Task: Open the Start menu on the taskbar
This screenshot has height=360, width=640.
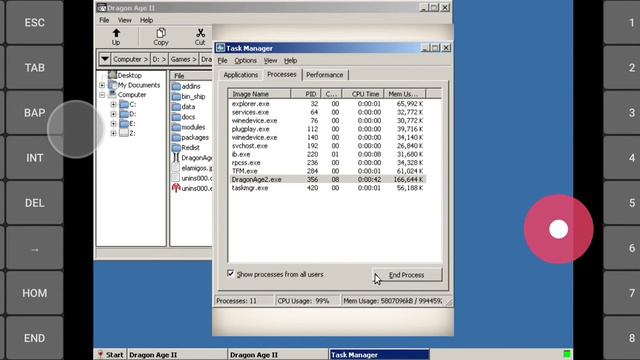Action: 111,355
